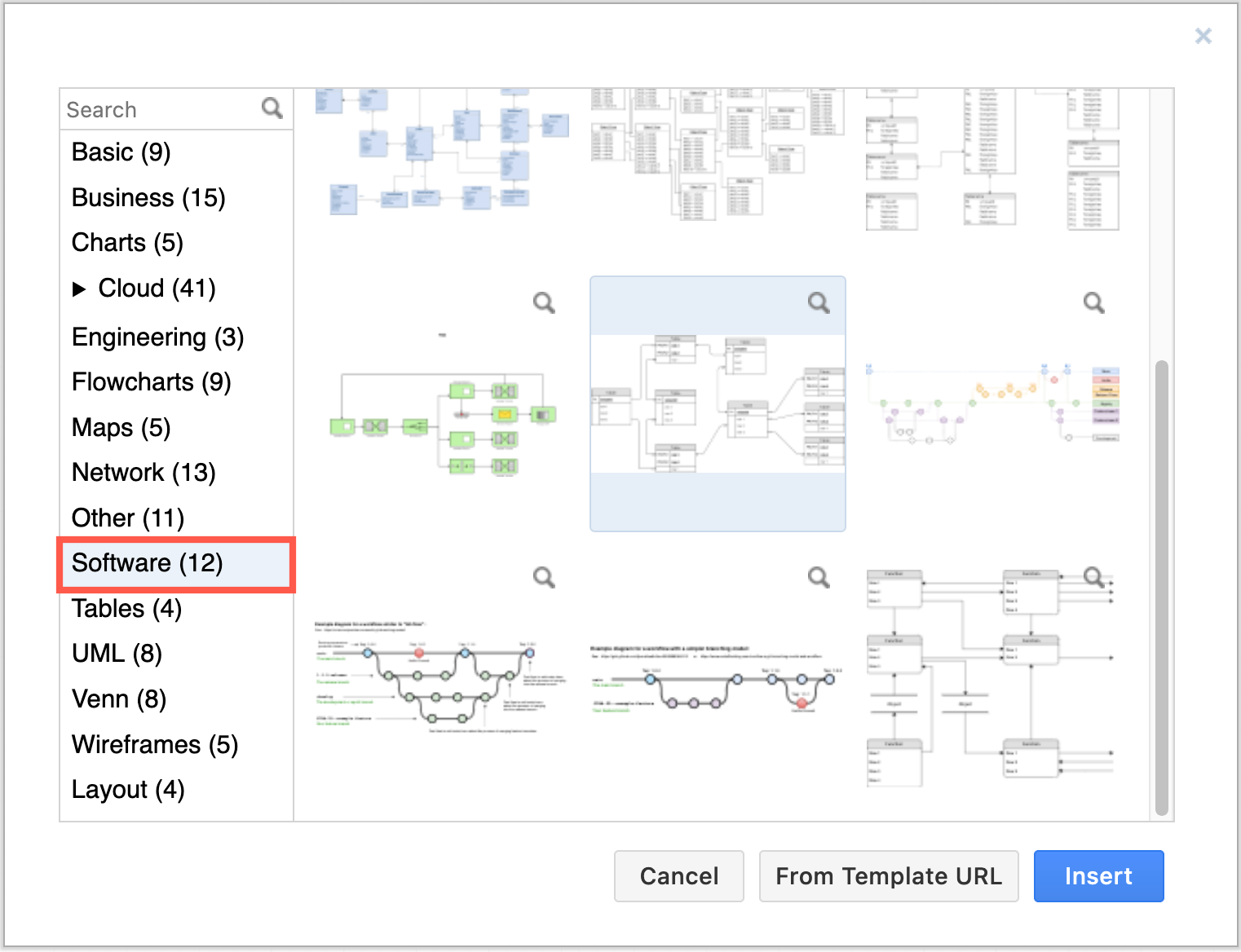Select the Flowcharts category
Image resolution: width=1241 pixels, height=952 pixels.
pyautogui.click(x=151, y=381)
